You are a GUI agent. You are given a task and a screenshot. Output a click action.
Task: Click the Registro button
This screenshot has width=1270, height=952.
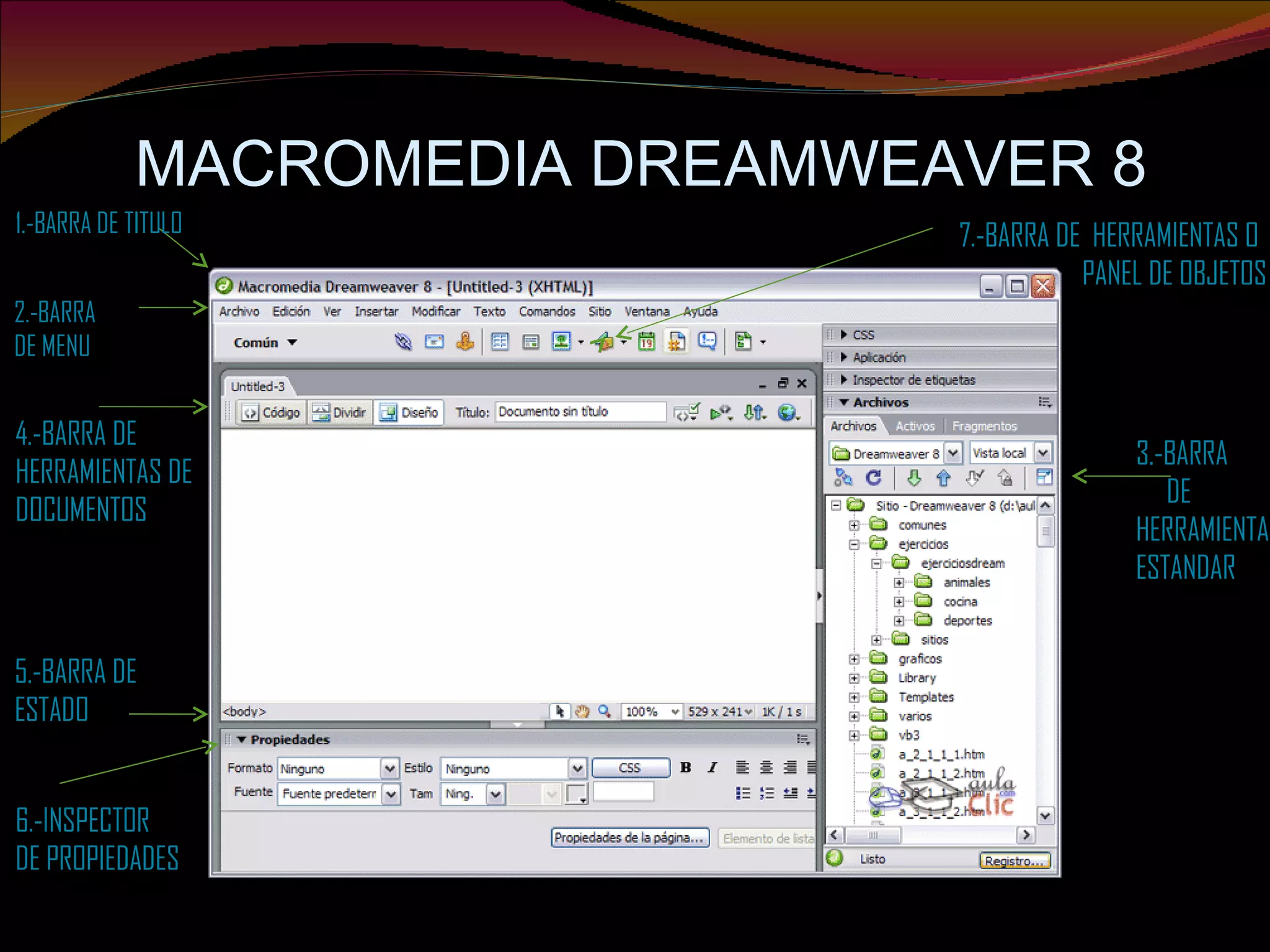point(1015,860)
